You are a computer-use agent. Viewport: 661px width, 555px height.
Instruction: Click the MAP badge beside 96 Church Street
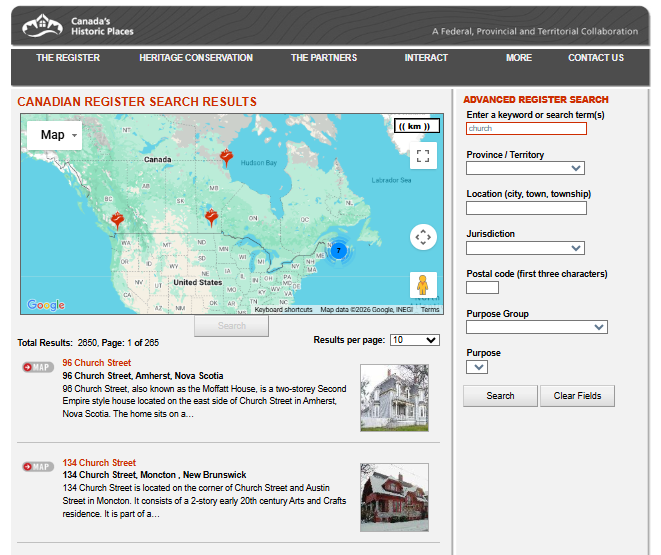pyautogui.click(x=38, y=367)
